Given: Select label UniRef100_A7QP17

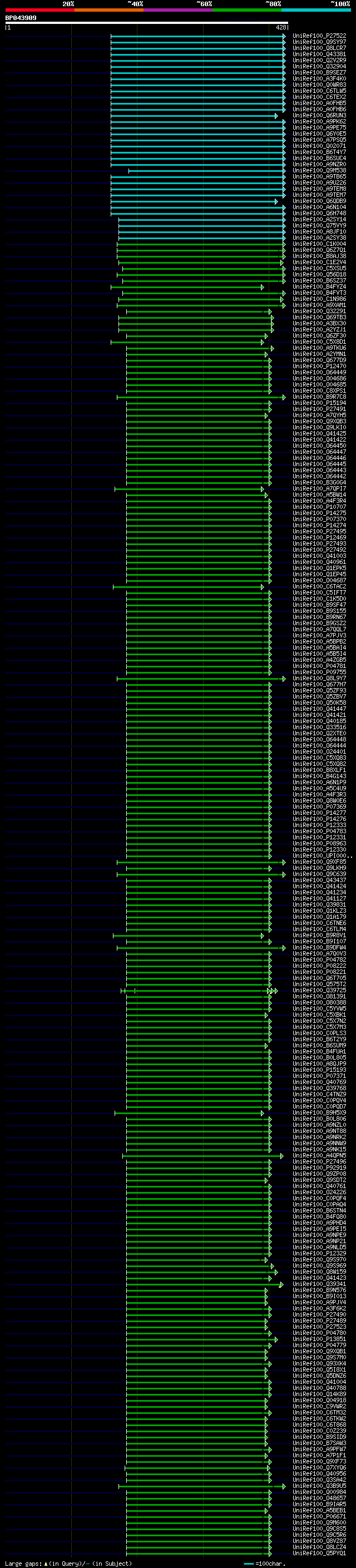Looking at the screenshot, I should point(319,489).
